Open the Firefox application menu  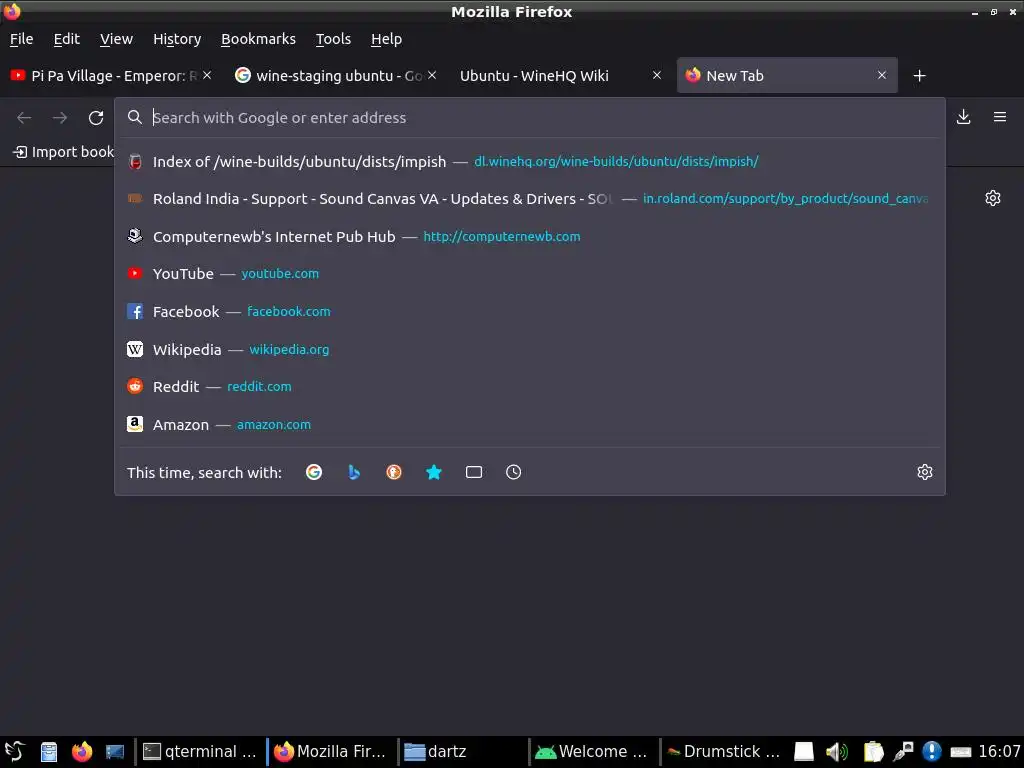click(1000, 117)
